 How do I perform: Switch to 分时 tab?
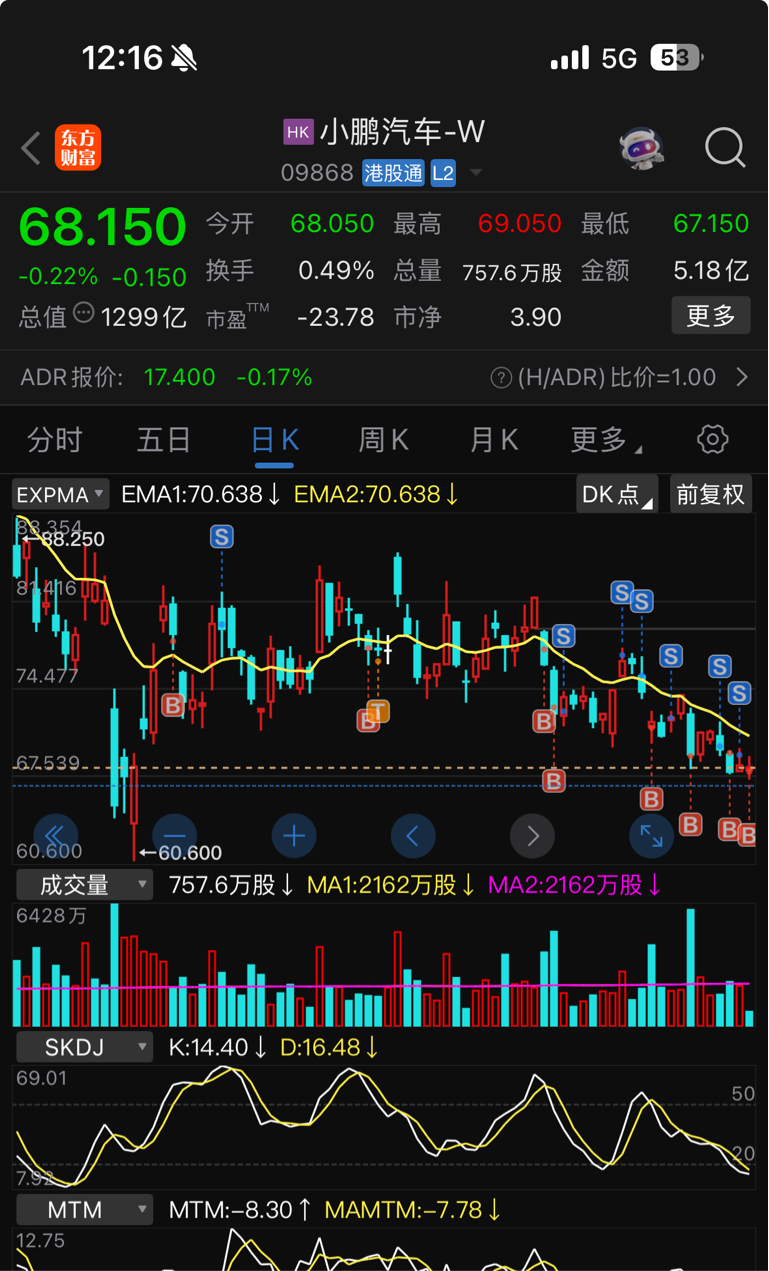[55, 440]
